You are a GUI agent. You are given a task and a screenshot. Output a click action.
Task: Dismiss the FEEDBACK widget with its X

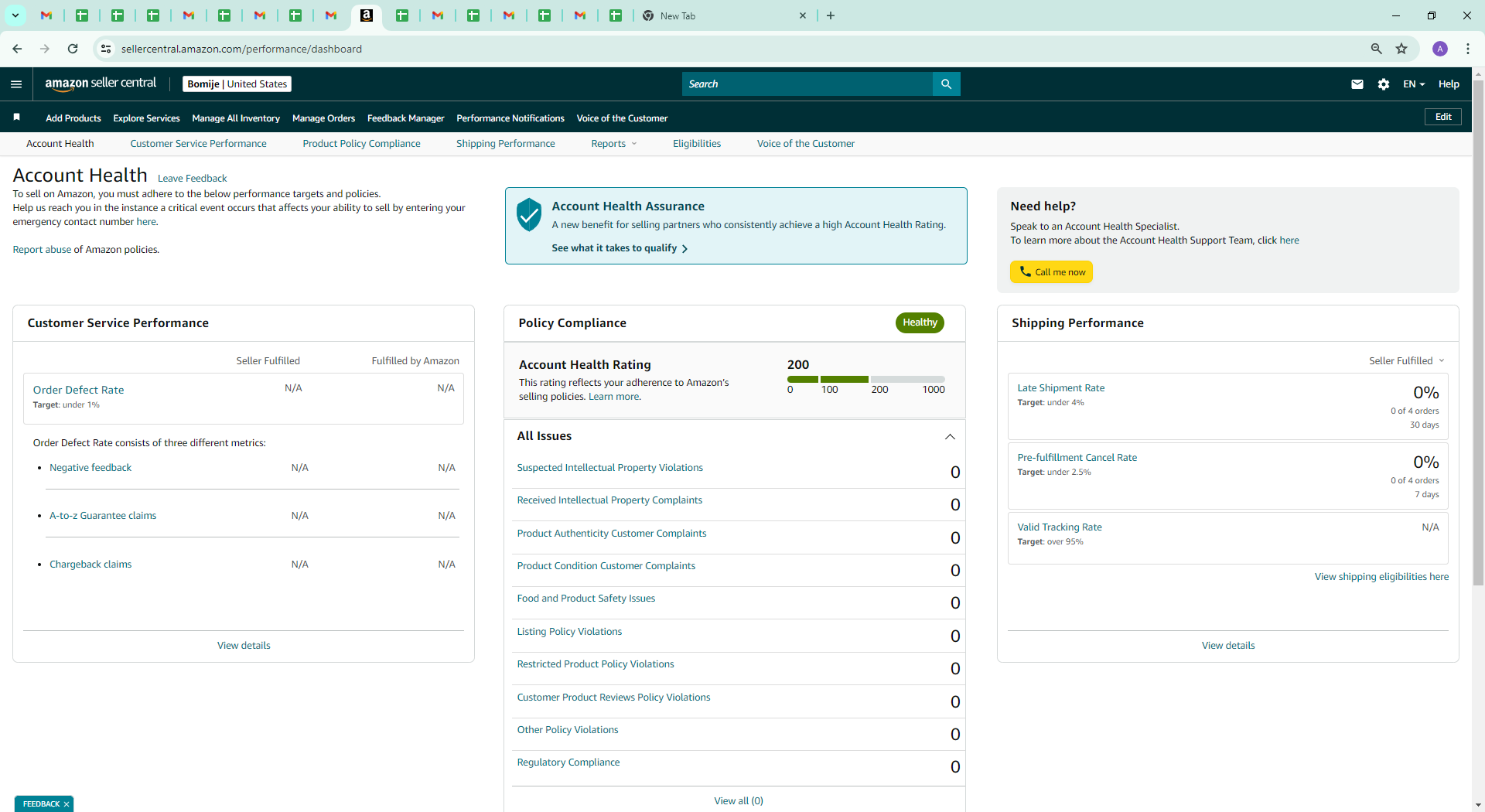(x=67, y=804)
